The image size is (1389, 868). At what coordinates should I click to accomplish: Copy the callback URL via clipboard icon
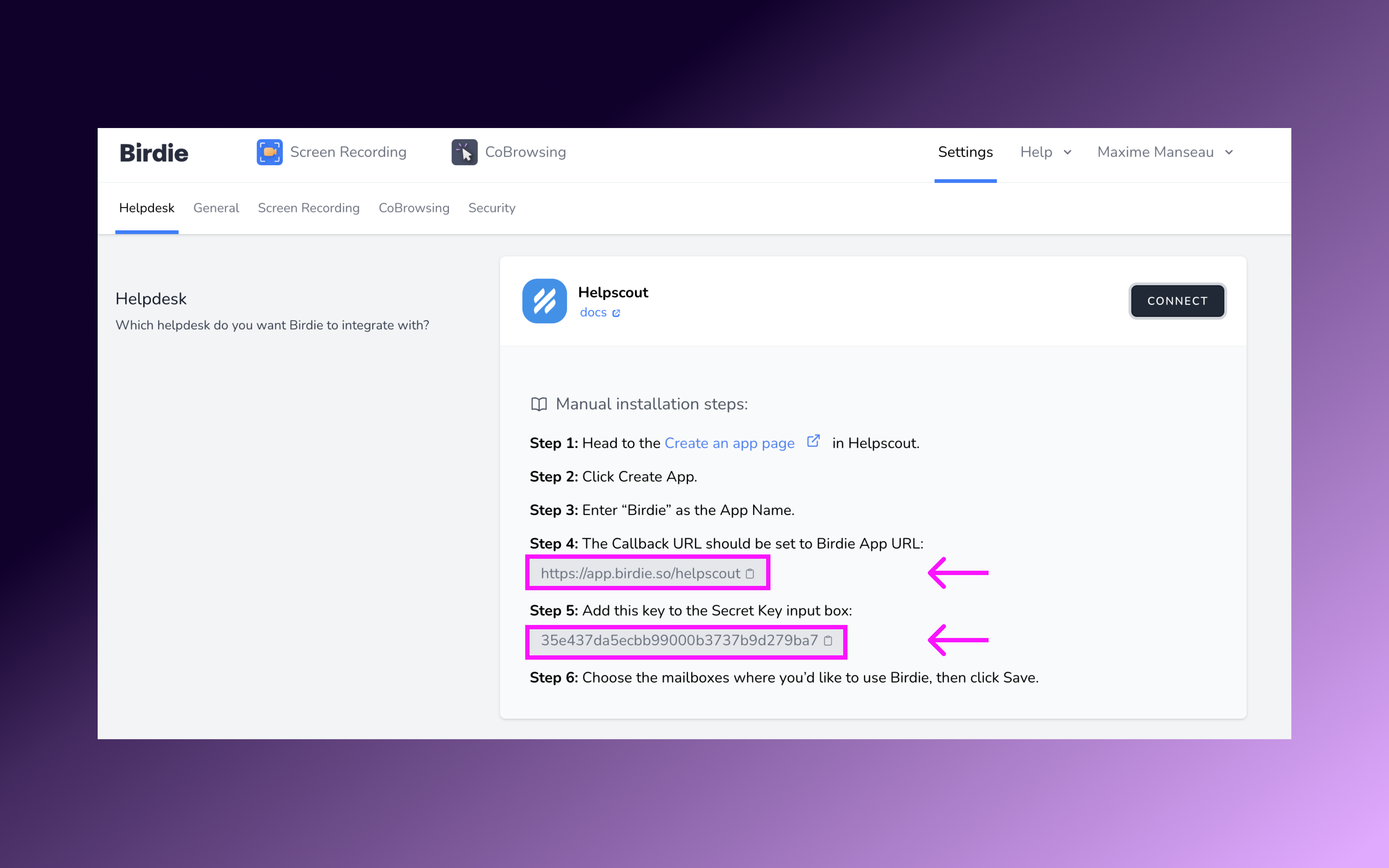click(749, 574)
